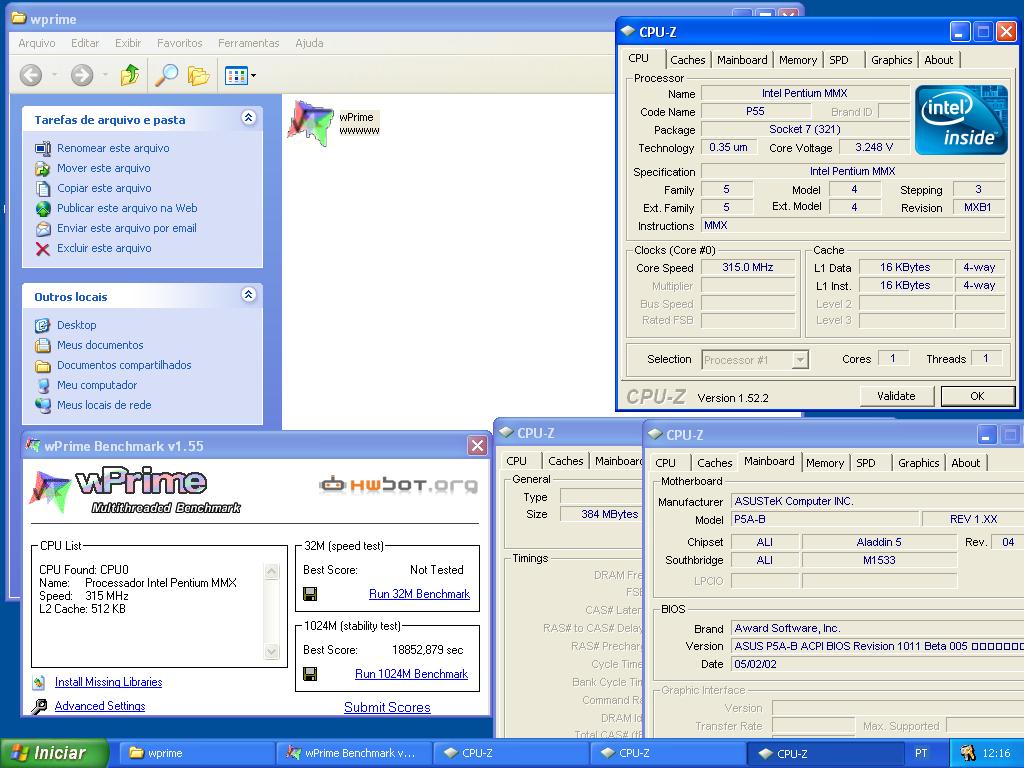
Task: Open the Exibir menu
Action: tap(128, 43)
